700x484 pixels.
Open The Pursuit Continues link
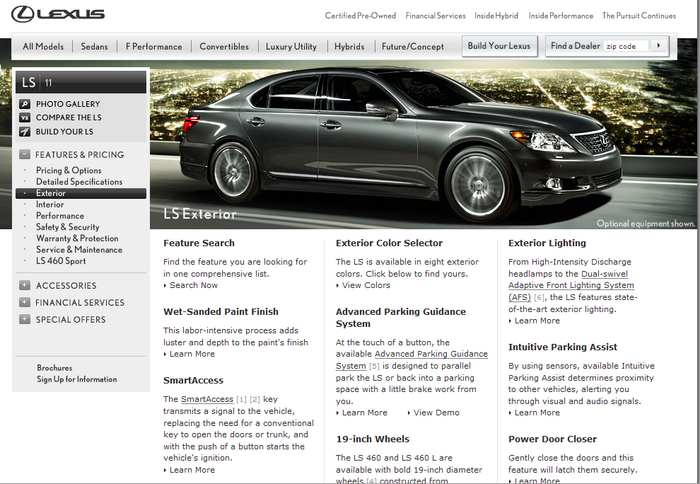pos(639,16)
